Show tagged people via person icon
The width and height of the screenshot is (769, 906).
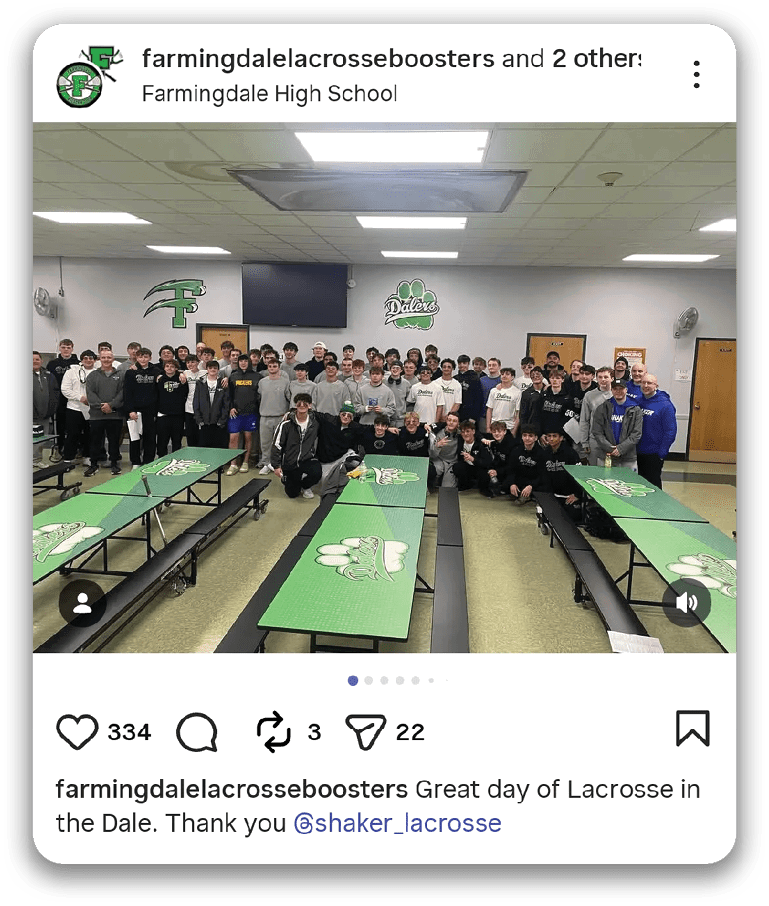pyautogui.click(x=82, y=603)
